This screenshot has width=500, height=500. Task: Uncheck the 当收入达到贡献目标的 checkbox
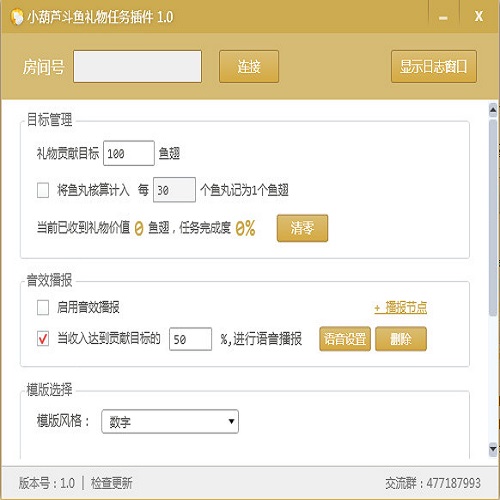click(x=43, y=339)
